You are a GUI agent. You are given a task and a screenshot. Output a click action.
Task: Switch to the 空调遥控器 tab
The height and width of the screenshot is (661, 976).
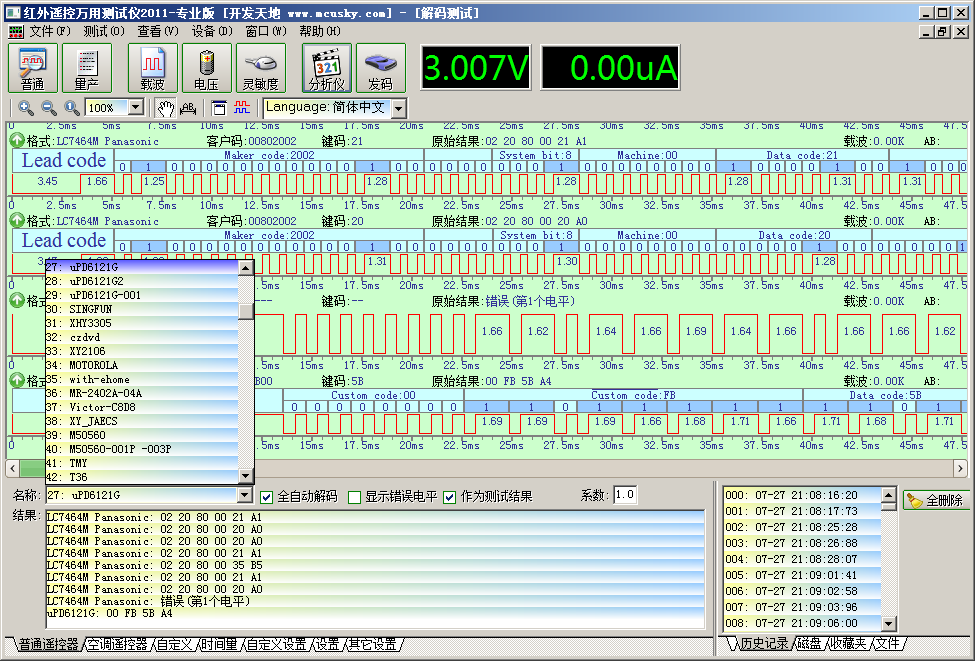click(116, 645)
